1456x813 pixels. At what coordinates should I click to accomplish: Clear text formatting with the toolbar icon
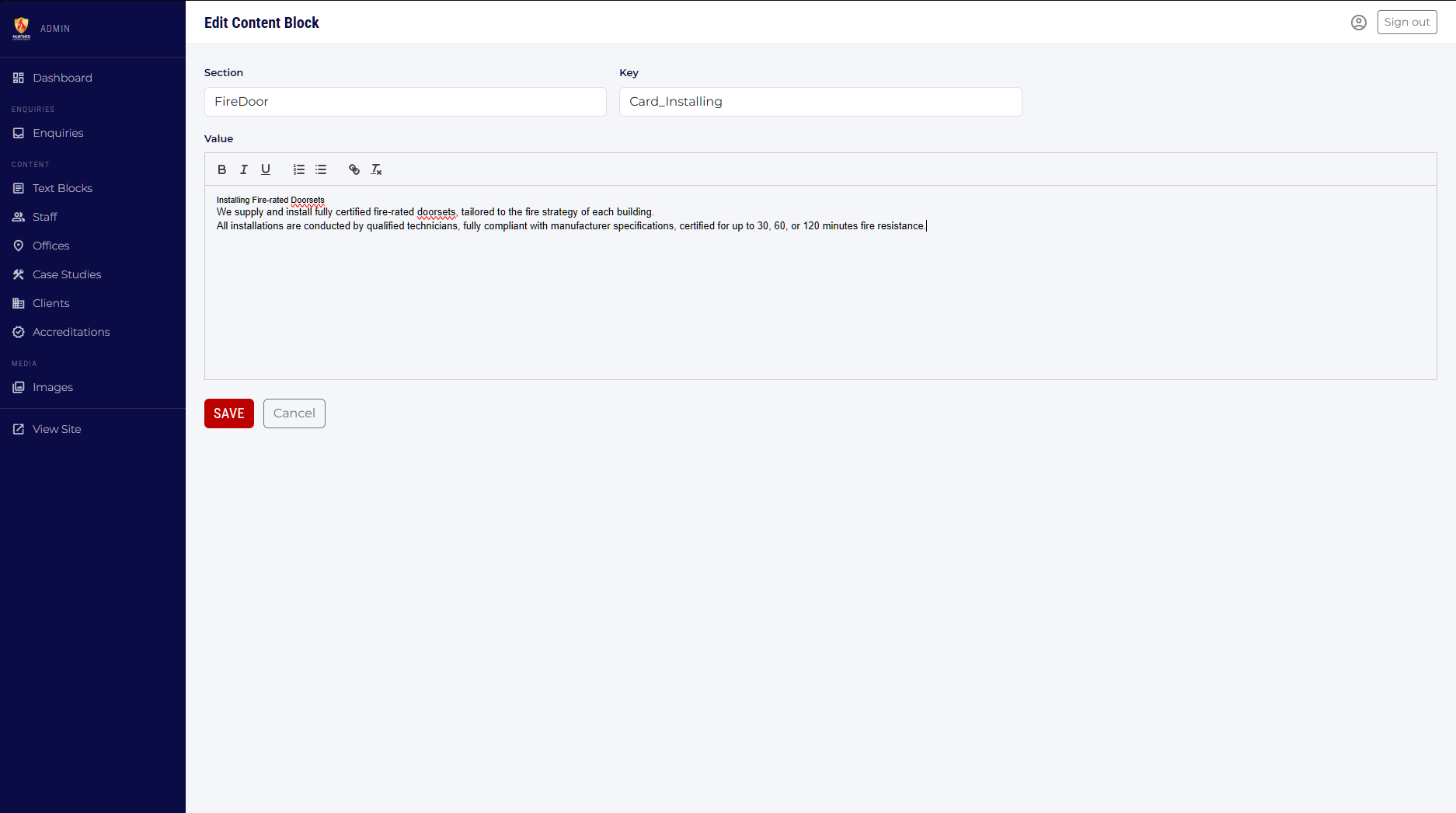(376, 169)
